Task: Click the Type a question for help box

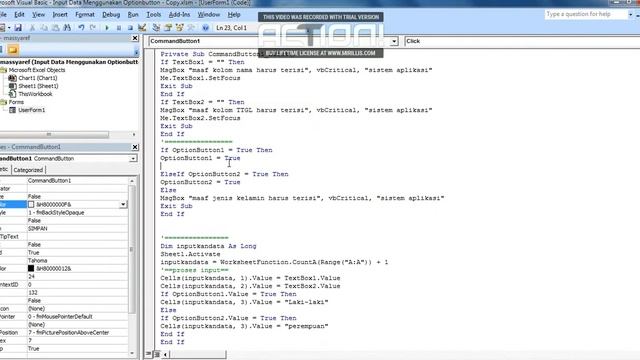Action: pyautogui.click(x=586, y=14)
